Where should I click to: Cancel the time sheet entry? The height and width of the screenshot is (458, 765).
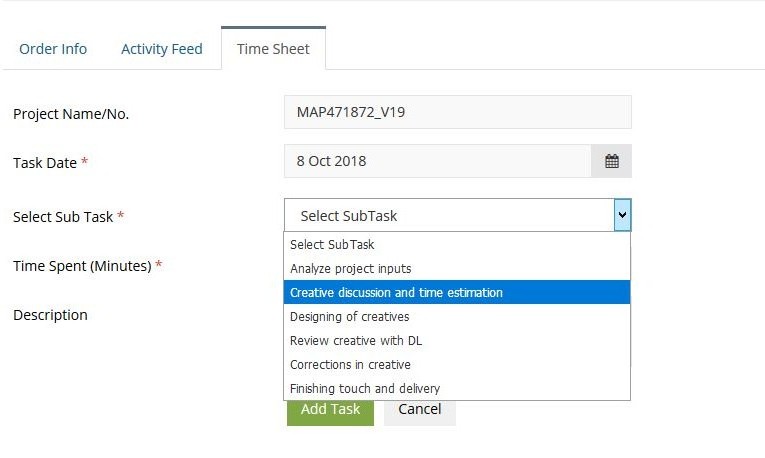click(420, 410)
